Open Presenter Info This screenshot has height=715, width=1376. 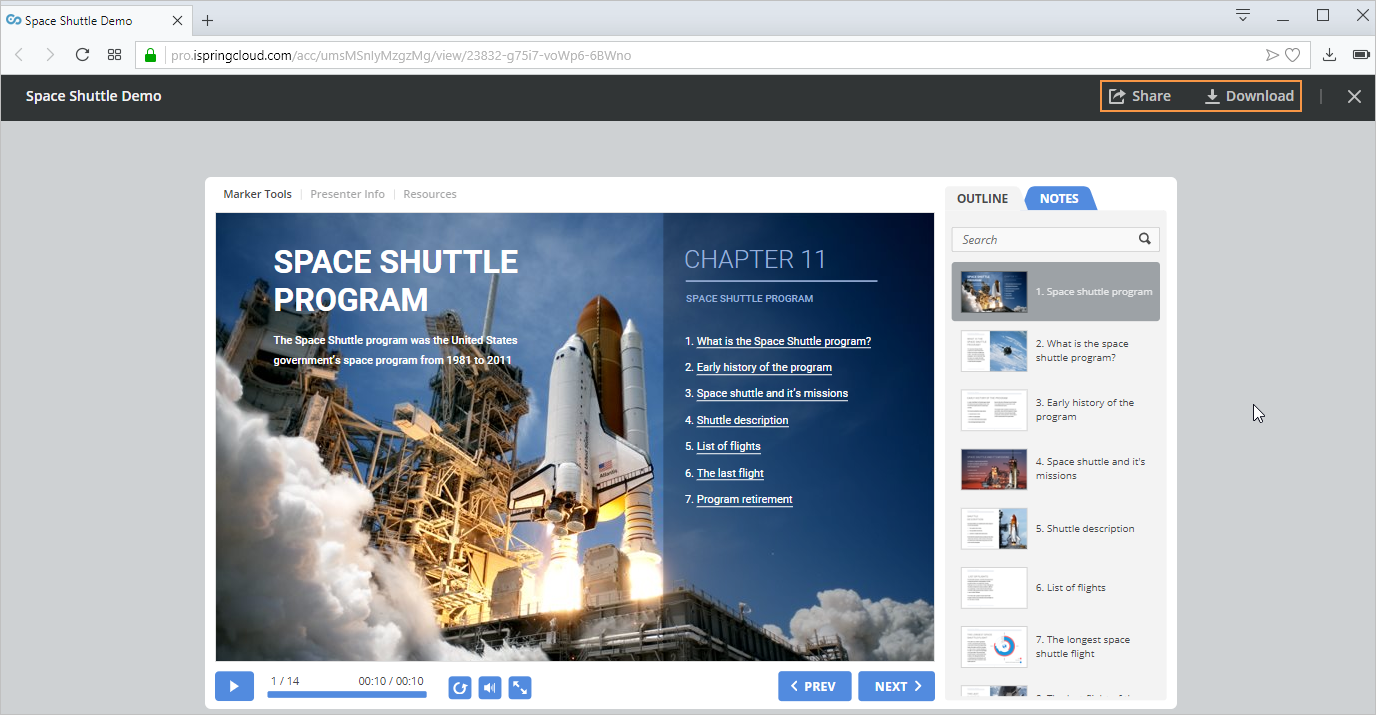pyautogui.click(x=348, y=194)
